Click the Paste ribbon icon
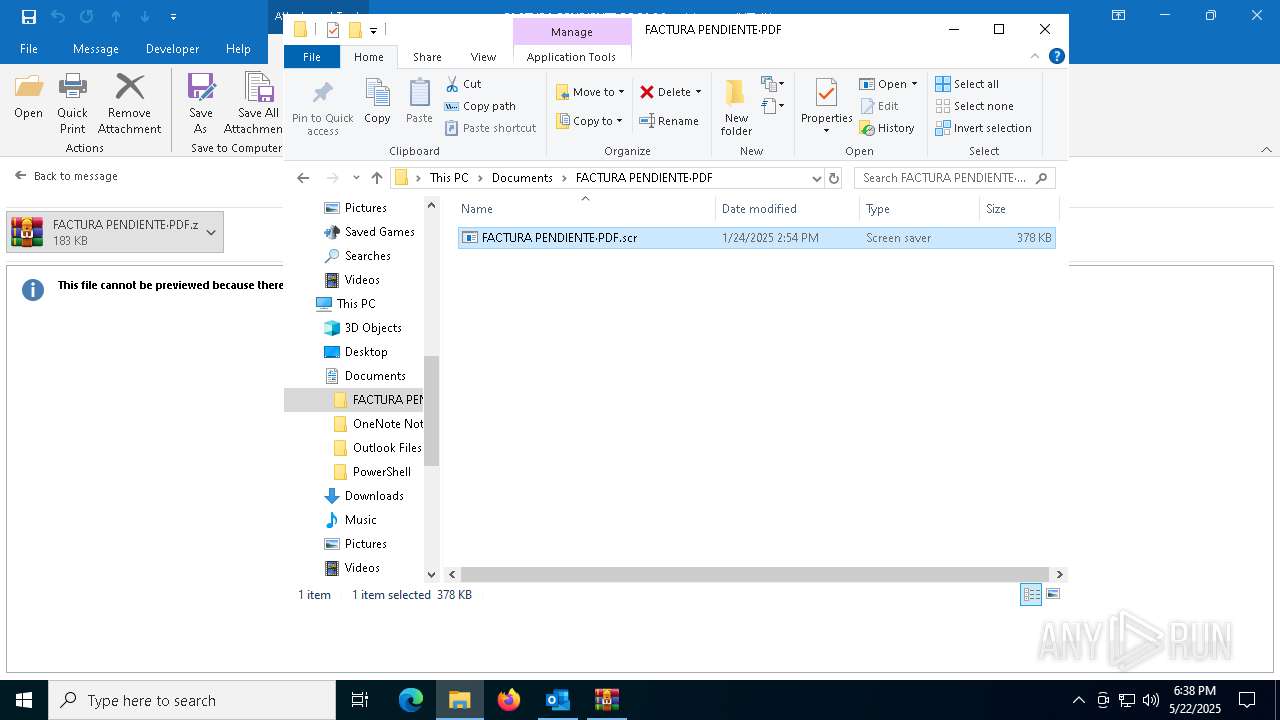This screenshot has height=720, width=1280. click(419, 102)
